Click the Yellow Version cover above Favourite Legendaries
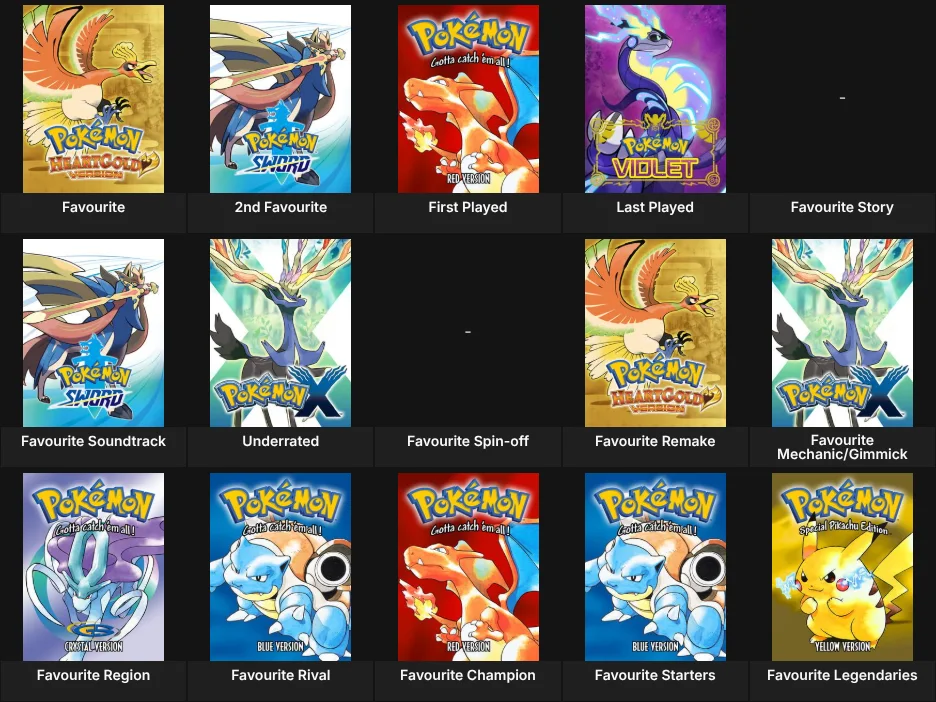This screenshot has height=702, width=936. [x=842, y=567]
